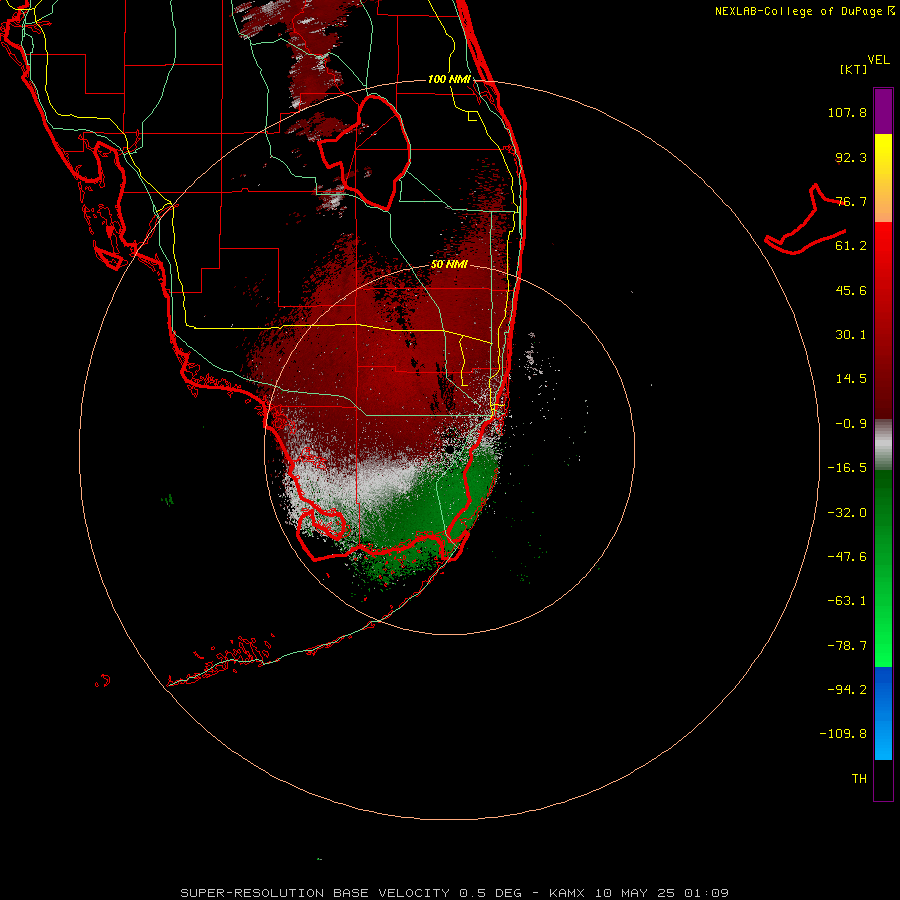Click the 100 NMI range ring label

tap(449, 79)
